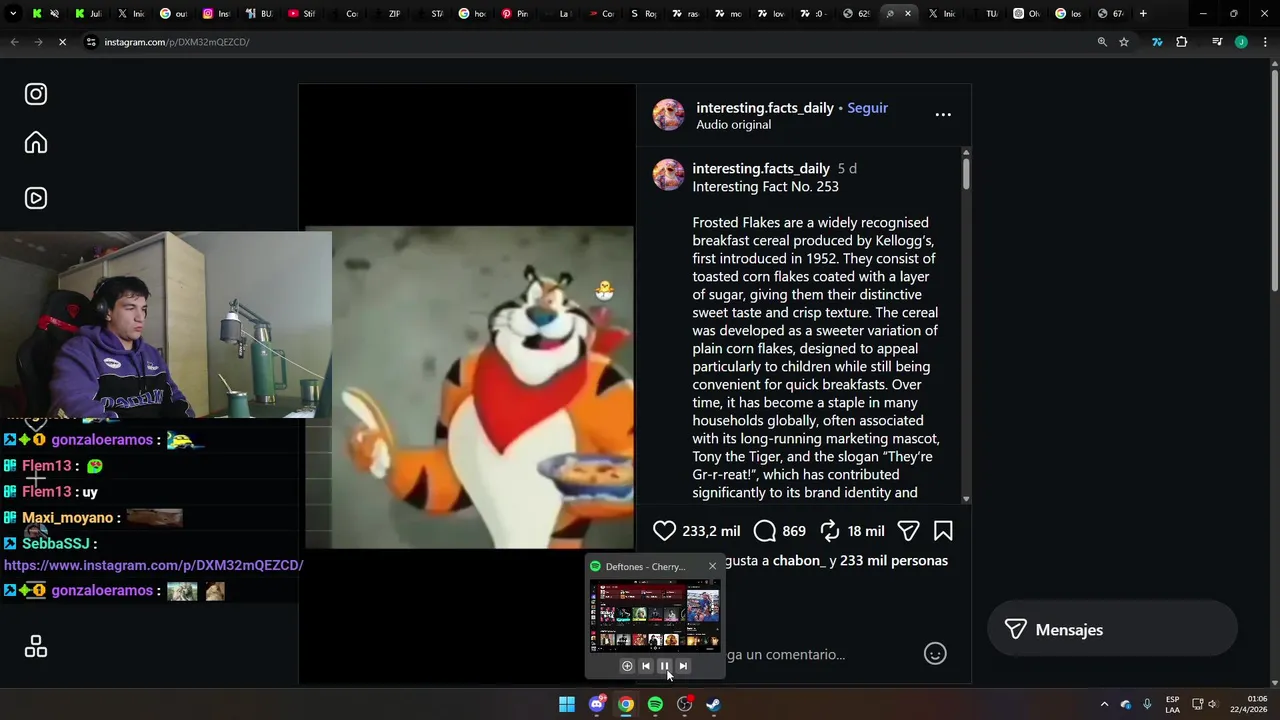Go to the Instagram Home feed icon

[36, 143]
